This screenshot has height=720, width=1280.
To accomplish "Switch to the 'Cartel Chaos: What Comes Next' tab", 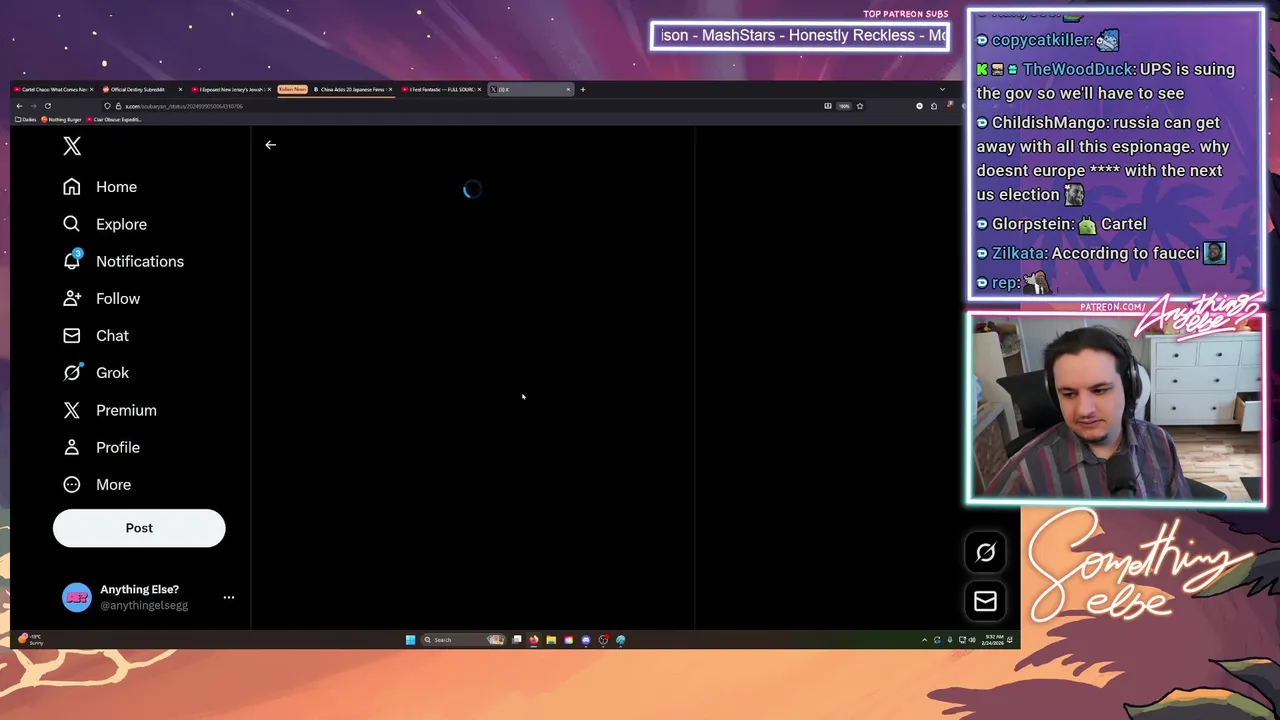I will coord(53,89).
